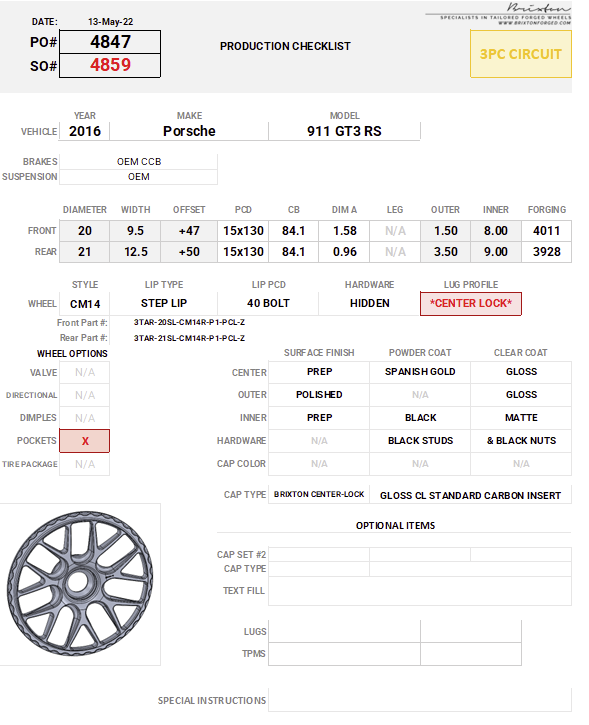Select wheel style cell CM14
Image resolution: width=589 pixels, height=725 pixels.
tap(85, 304)
